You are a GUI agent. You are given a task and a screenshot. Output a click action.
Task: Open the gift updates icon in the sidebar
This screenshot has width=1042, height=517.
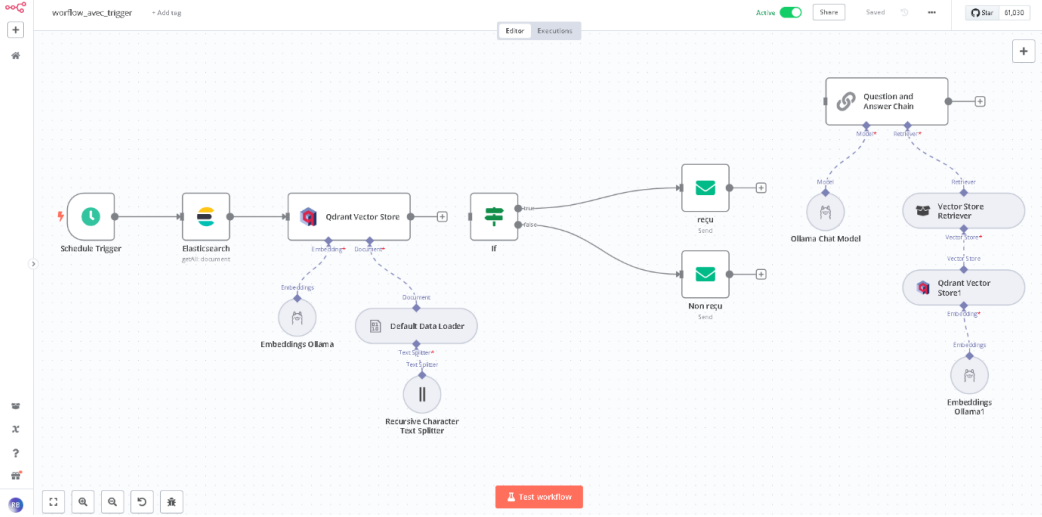click(16, 476)
